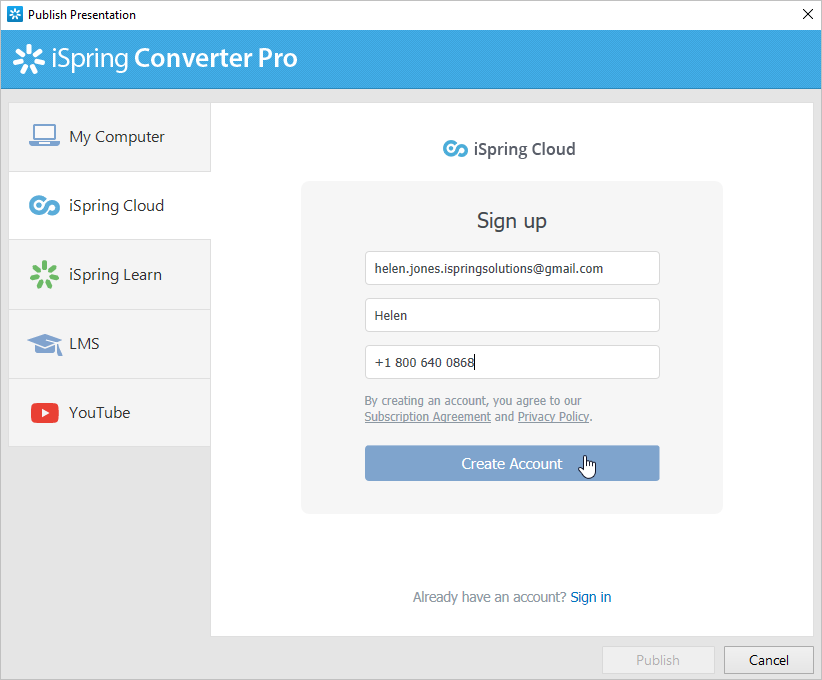Focus the name field containing Helen

[x=512, y=315]
